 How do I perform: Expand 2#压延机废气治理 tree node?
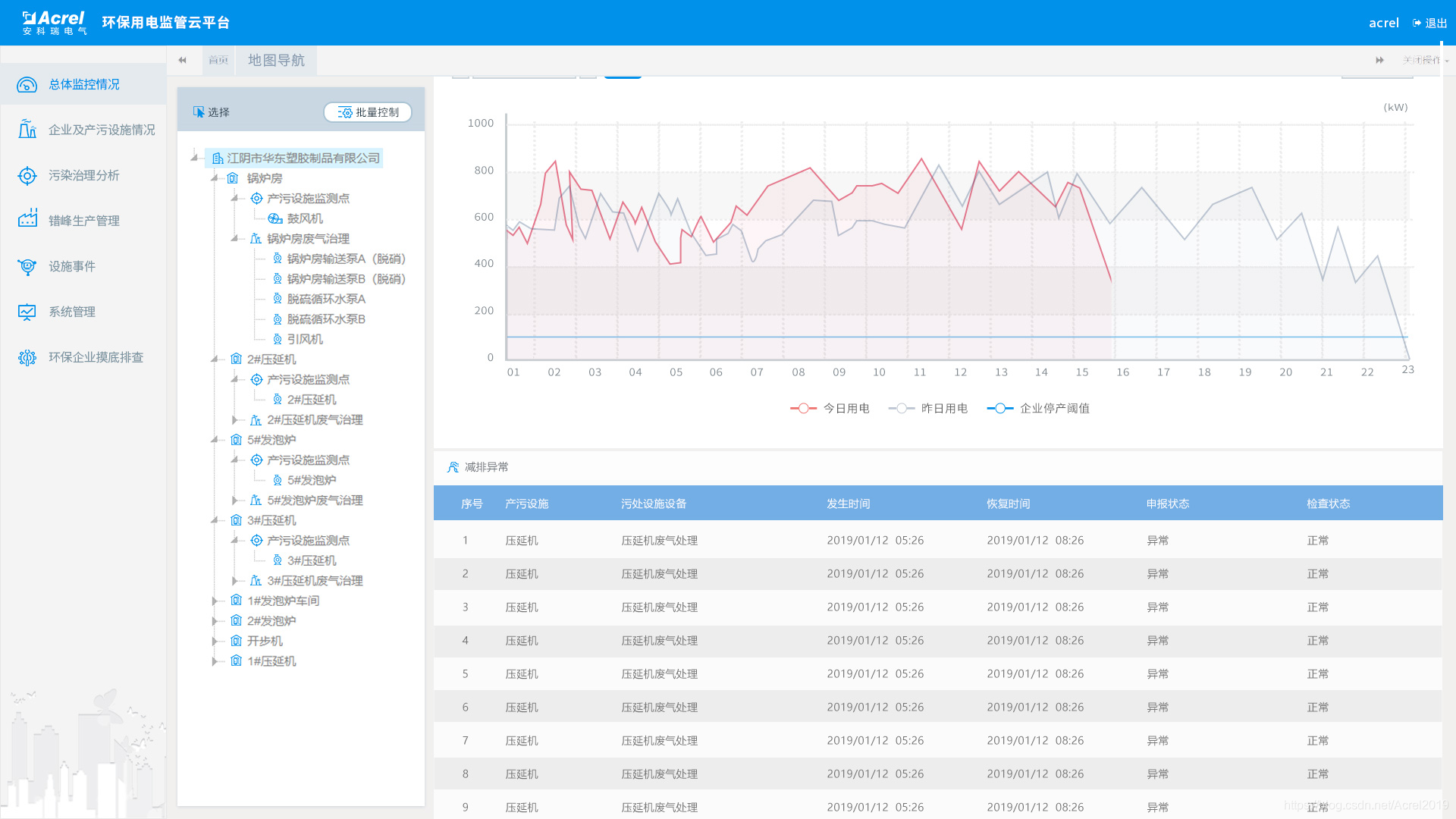(x=234, y=419)
